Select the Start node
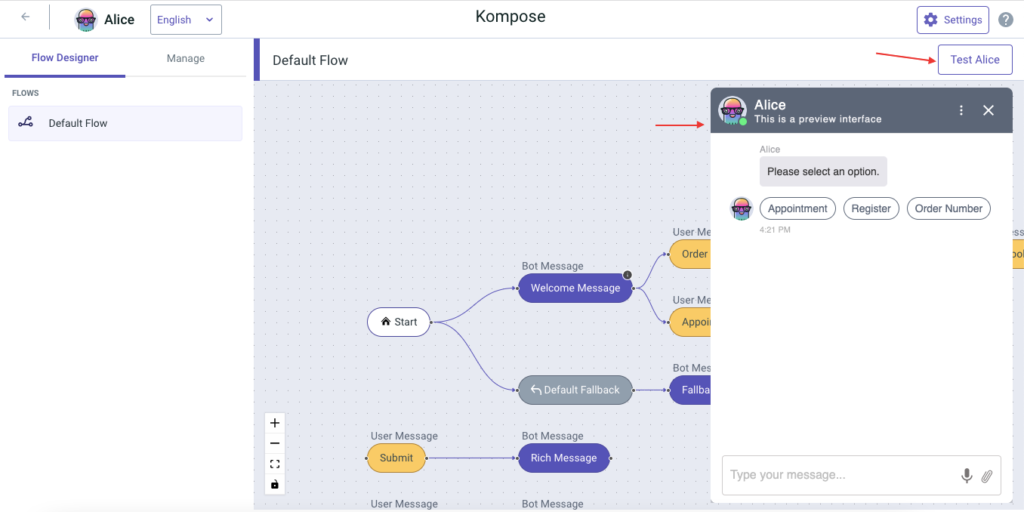Viewport: 1024px width, 512px height. (x=398, y=322)
